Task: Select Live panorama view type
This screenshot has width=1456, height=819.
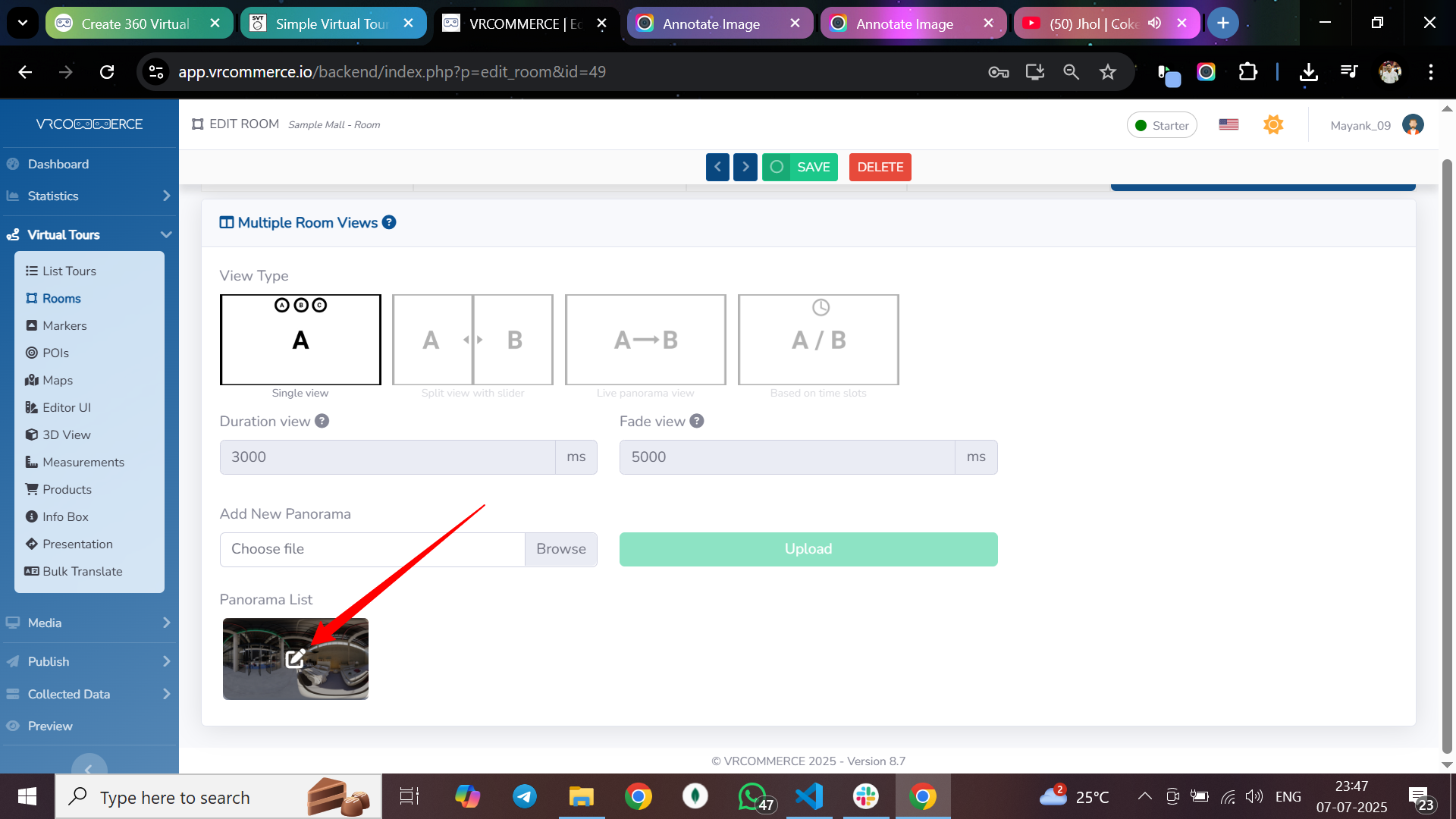Action: [x=645, y=340]
